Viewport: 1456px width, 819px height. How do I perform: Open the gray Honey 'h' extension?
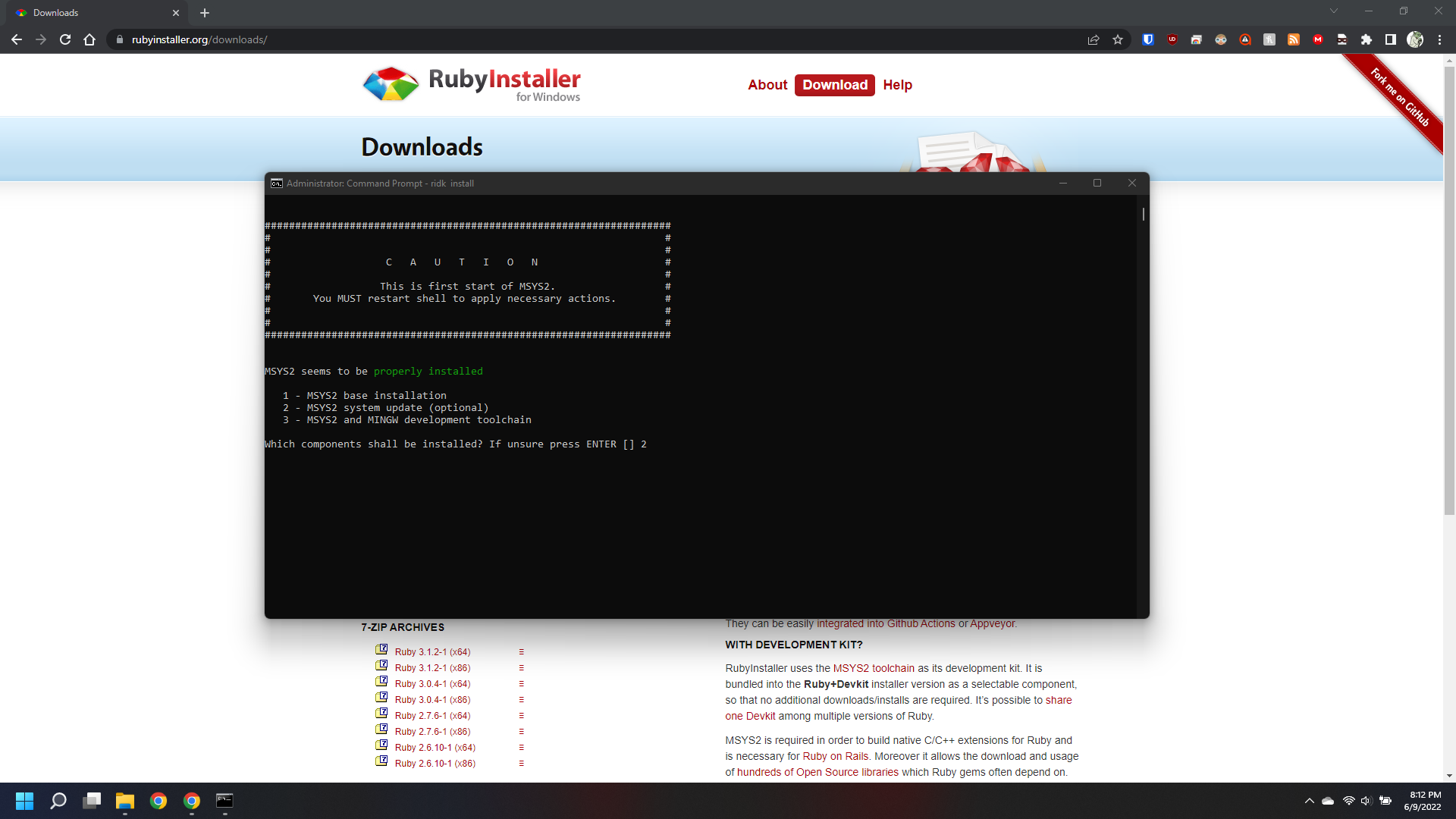pos(1269,39)
